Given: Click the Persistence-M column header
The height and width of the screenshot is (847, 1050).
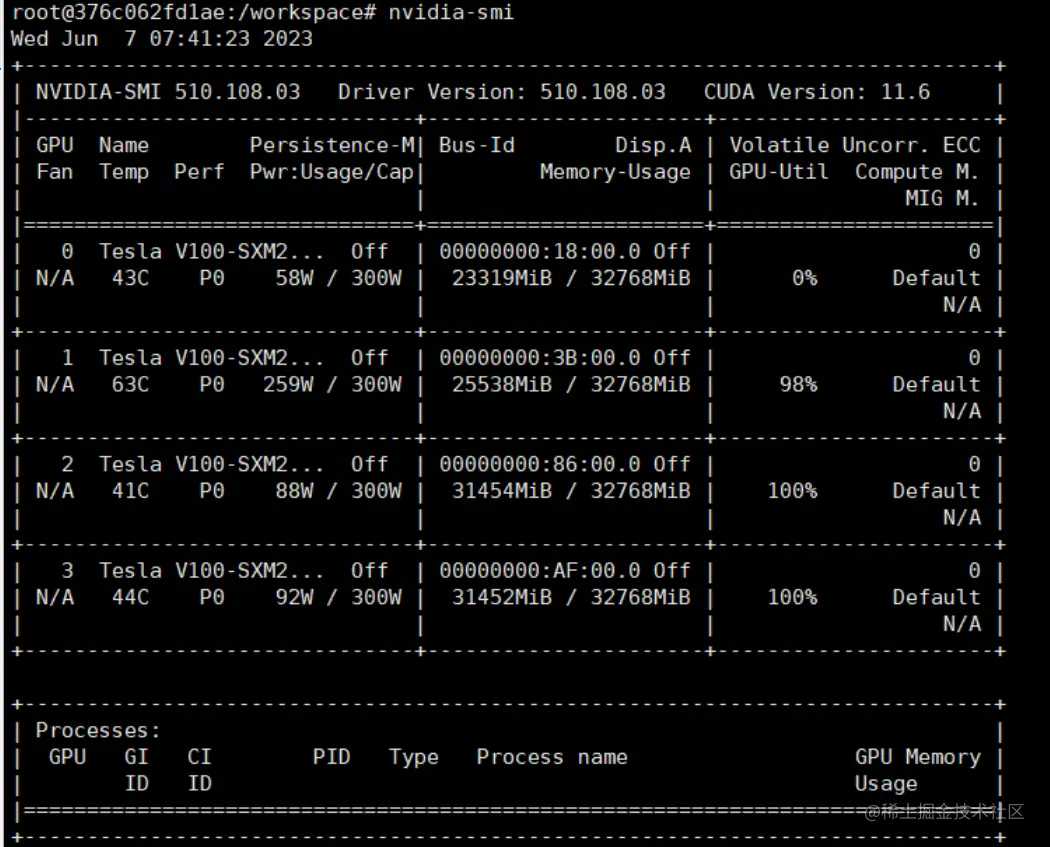Looking at the screenshot, I should click(332, 145).
